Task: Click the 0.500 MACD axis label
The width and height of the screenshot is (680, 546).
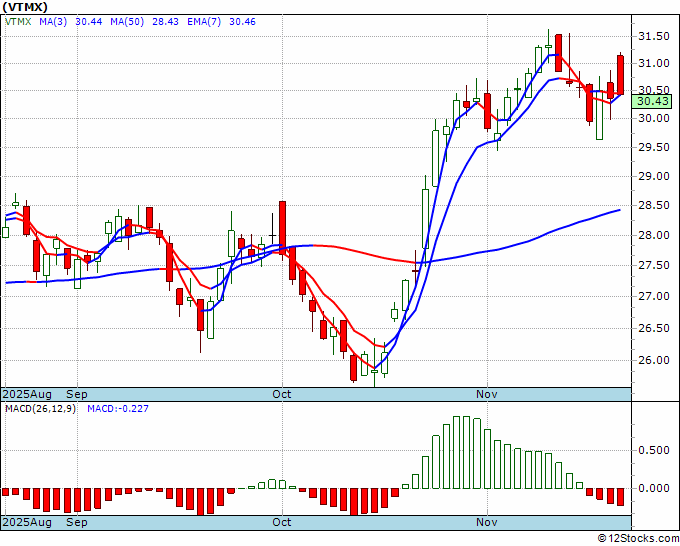Action: coord(654,451)
